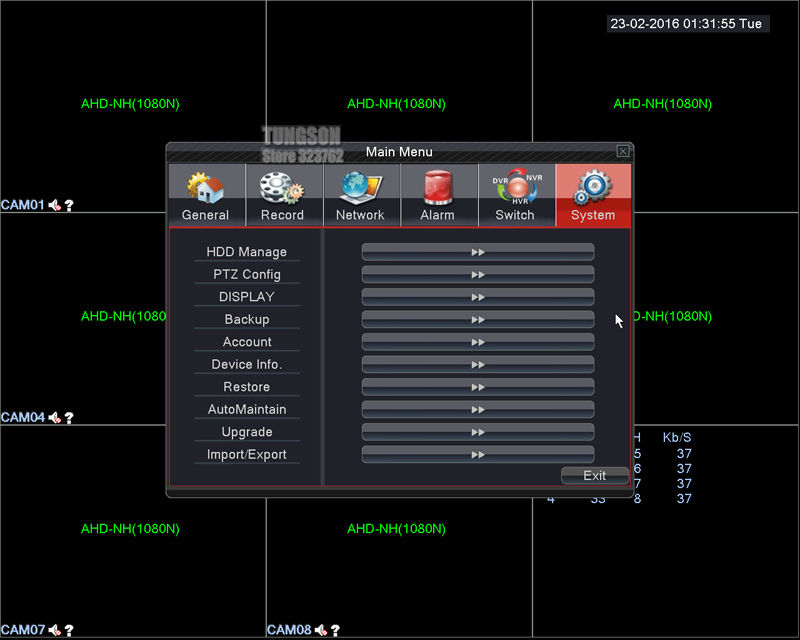Image resolution: width=800 pixels, height=640 pixels.
Task: Select the Upgrade menu label
Action: pos(247,432)
